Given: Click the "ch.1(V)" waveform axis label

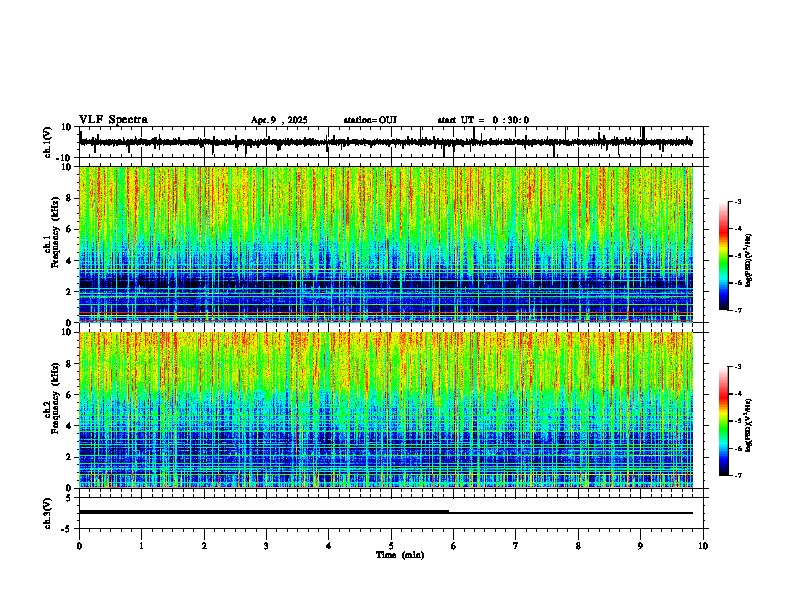Looking at the screenshot, I should coord(48,143).
